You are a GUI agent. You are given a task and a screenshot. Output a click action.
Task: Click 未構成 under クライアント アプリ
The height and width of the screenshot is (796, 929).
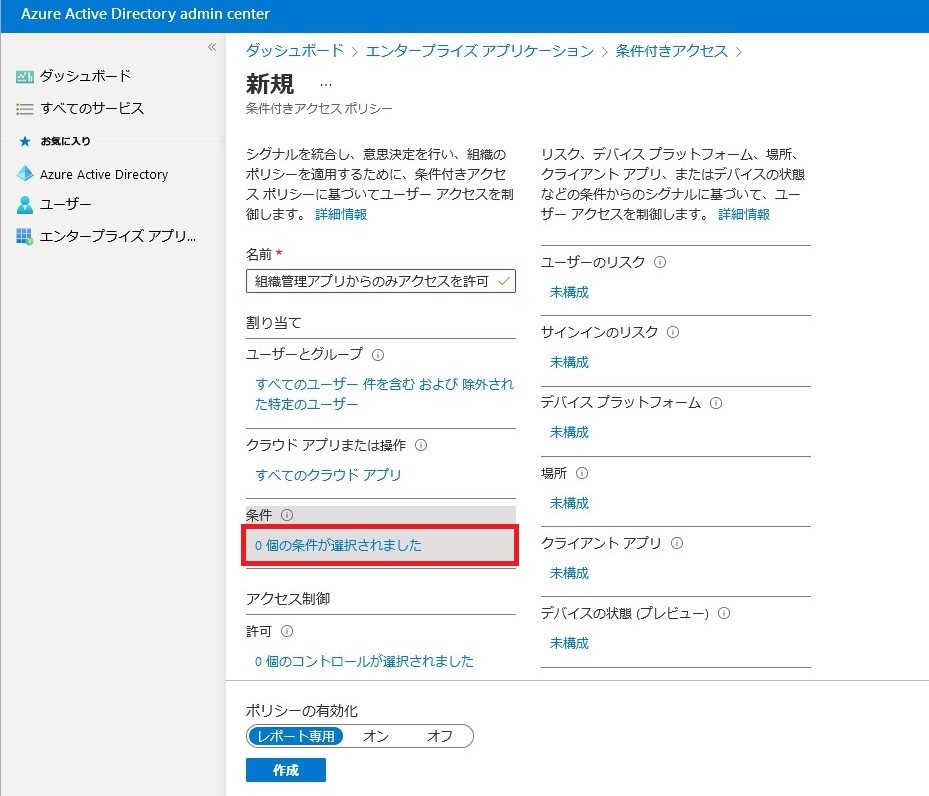coord(569,573)
